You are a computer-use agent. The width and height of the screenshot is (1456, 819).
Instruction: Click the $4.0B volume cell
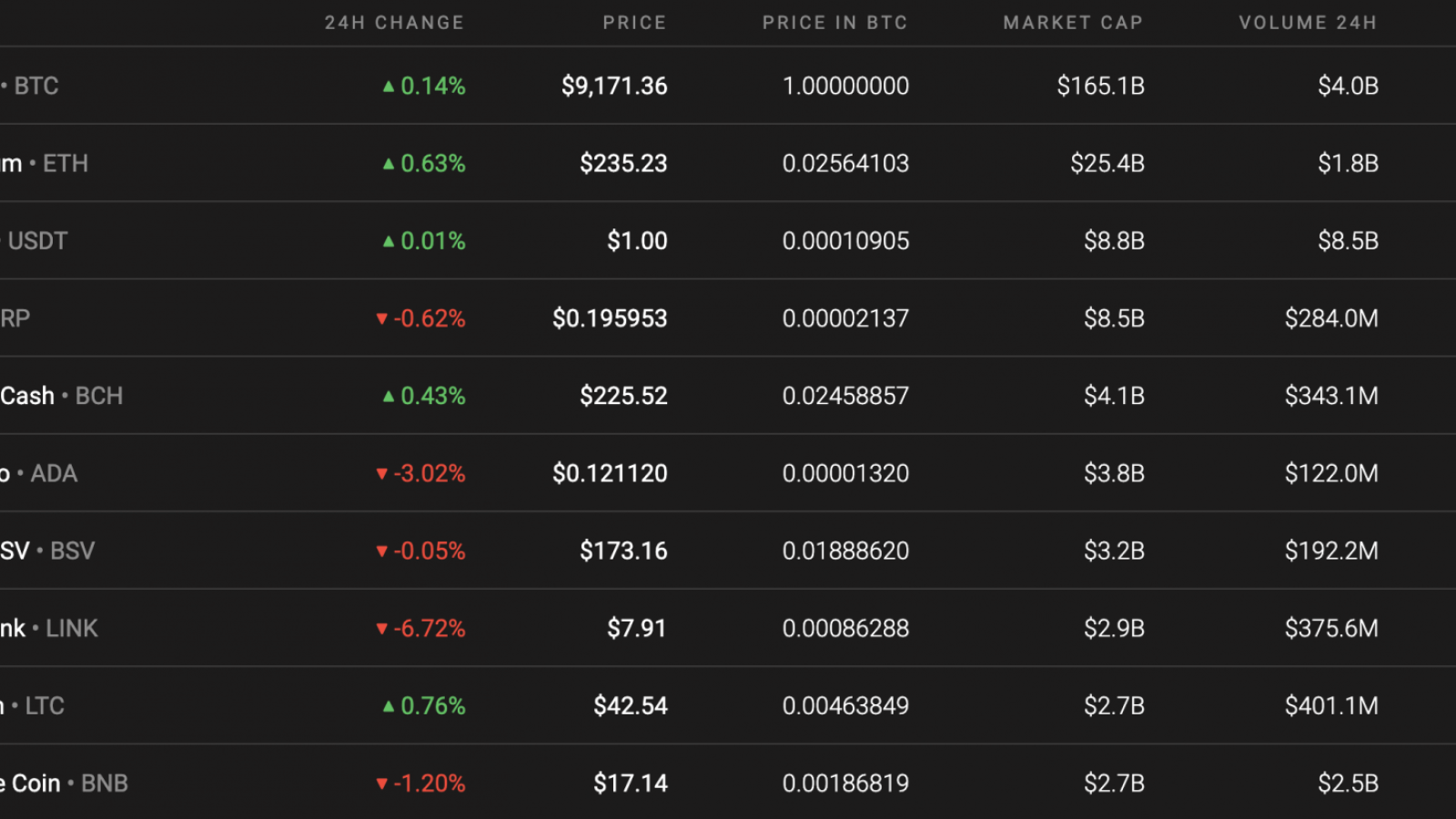(x=1348, y=86)
